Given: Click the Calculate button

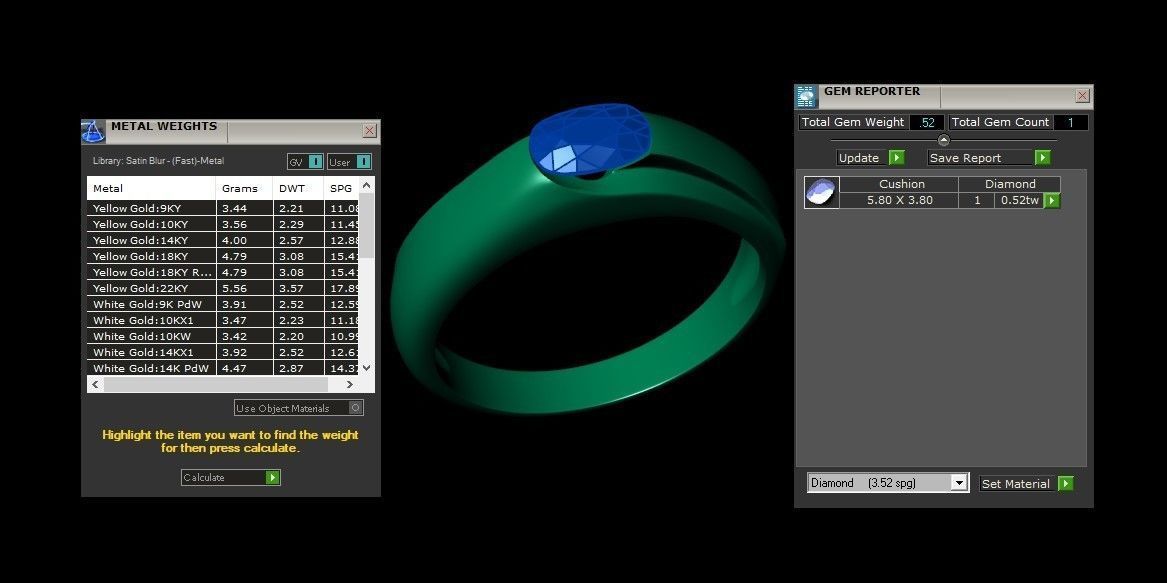Looking at the screenshot, I should (231, 477).
